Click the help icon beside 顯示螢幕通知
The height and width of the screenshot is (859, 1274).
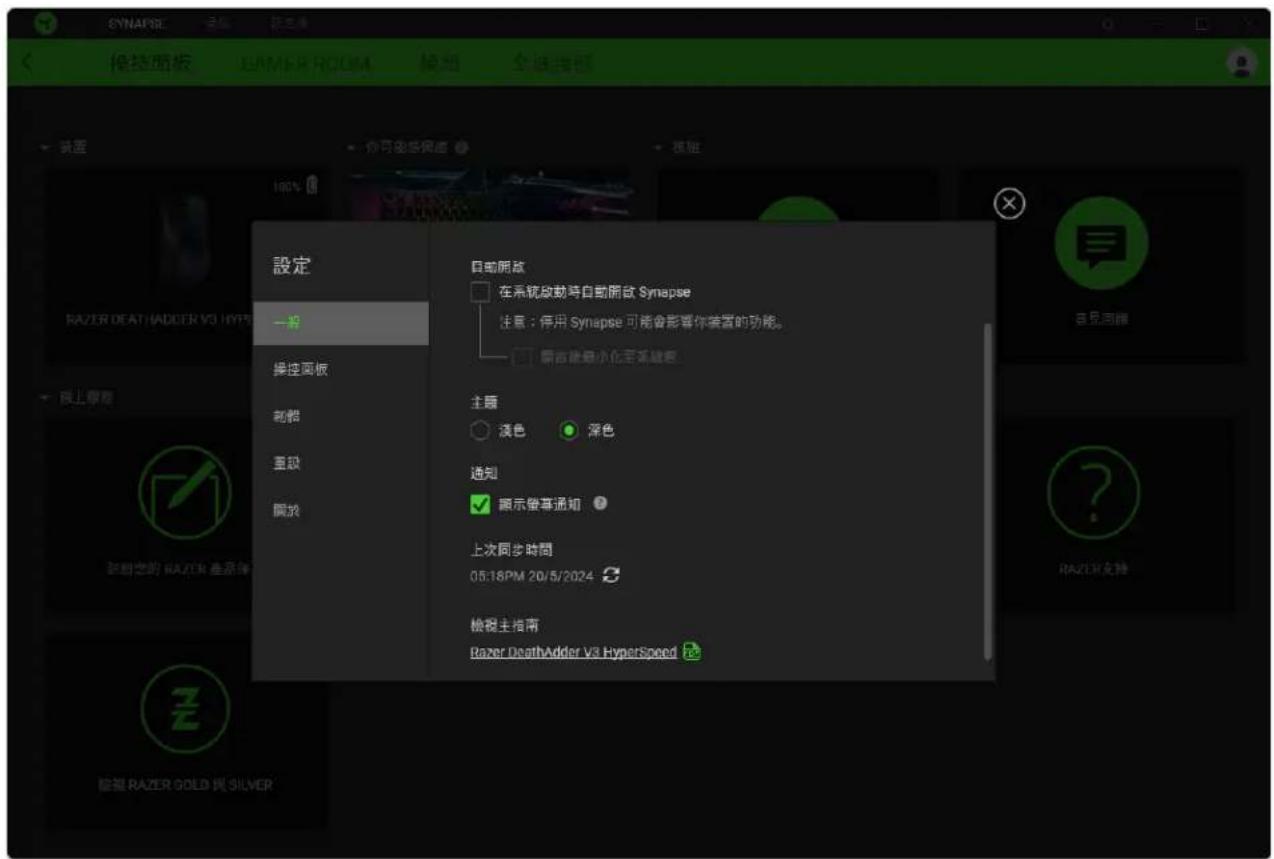(601, 504)
